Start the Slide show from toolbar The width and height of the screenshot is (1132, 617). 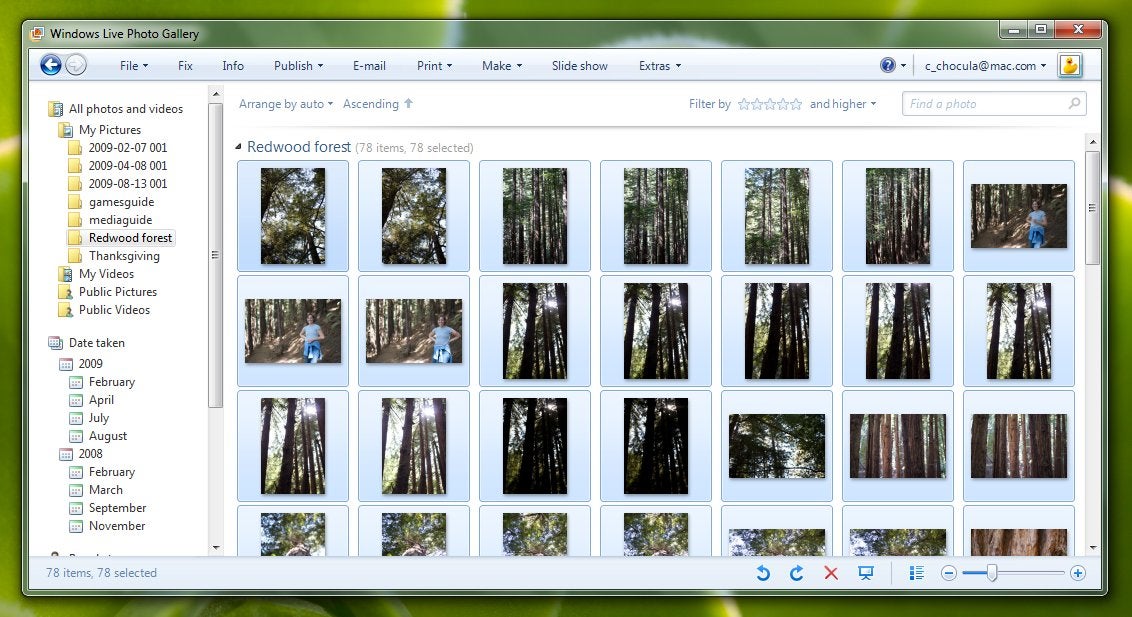click(580, 66)
